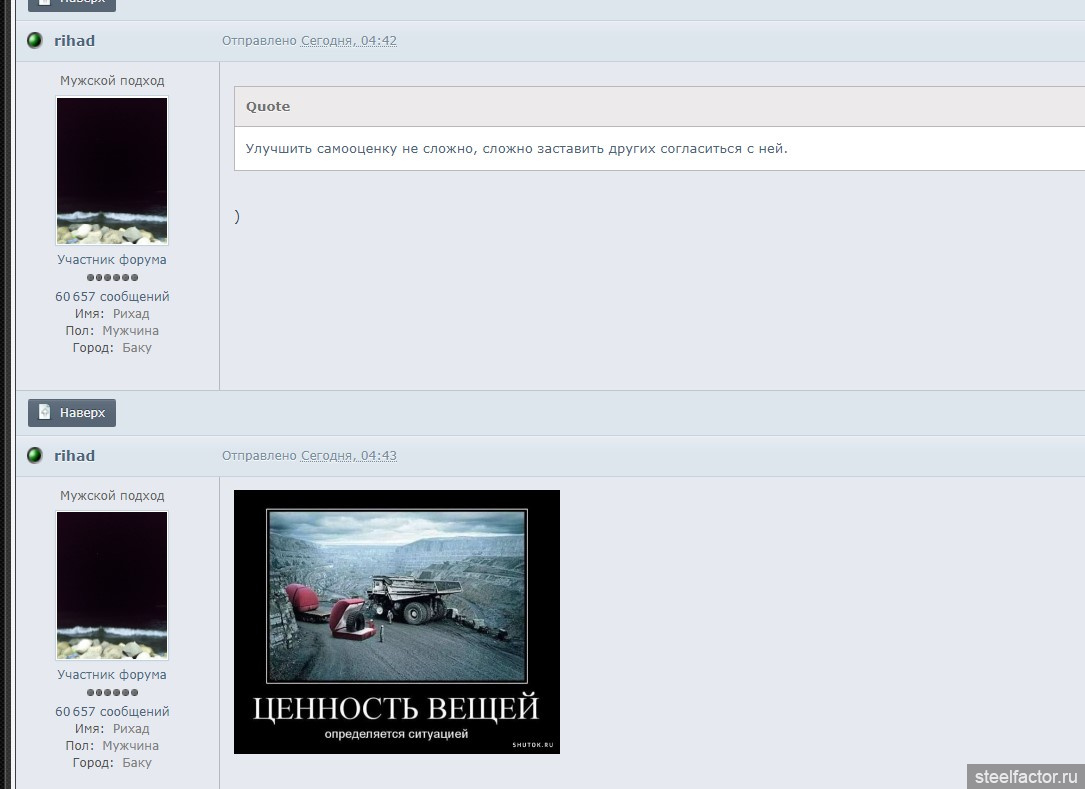This screenshot has height=789, width=1085.
Task: Click the Наверх button between the two posts
Action: (x=72, y=412)
